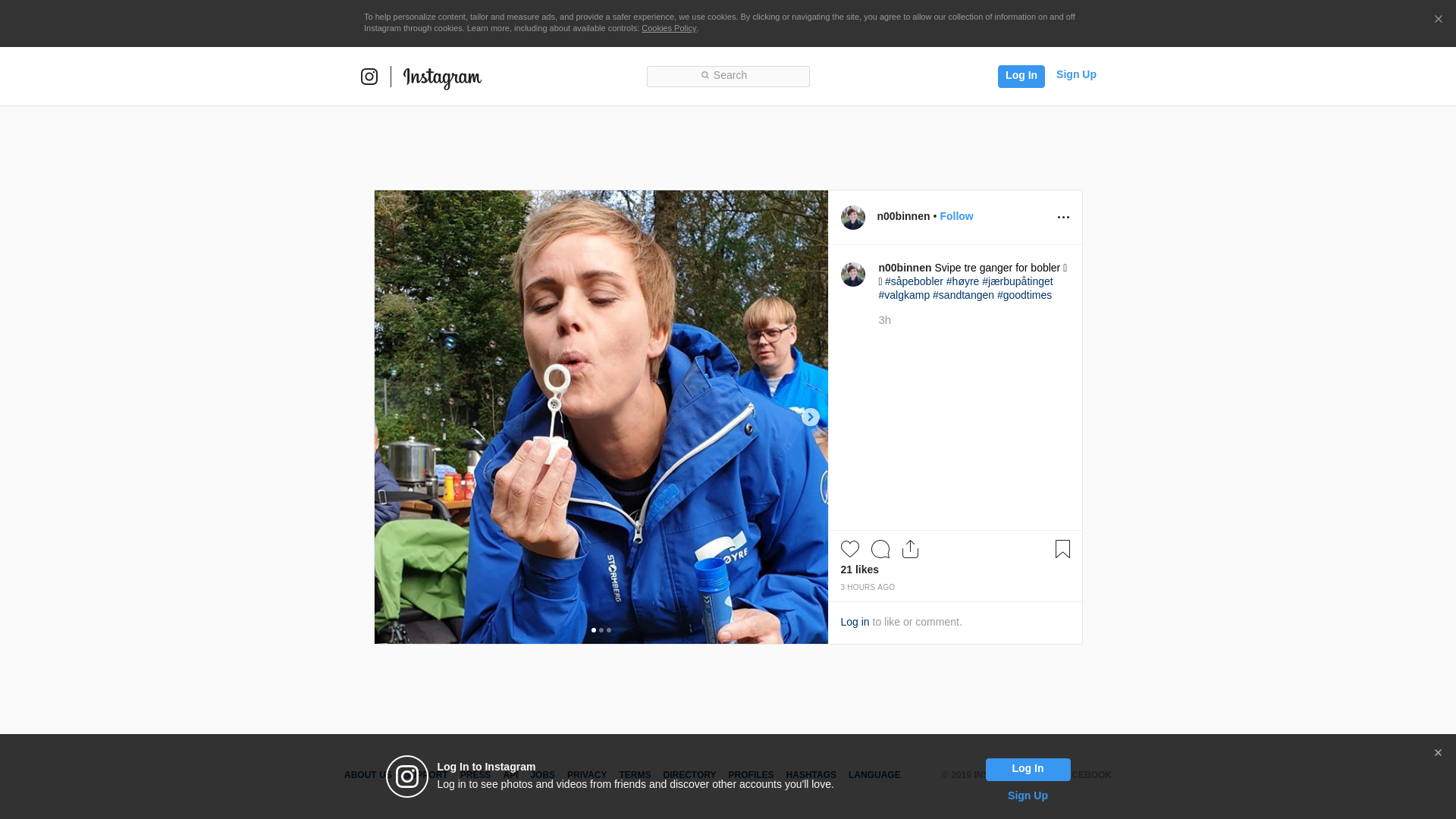Click the blue Log In header button
Image resolution: width=1456 pixels, height=819 pixels.
pyautogui.click(x=1021, y=76)
